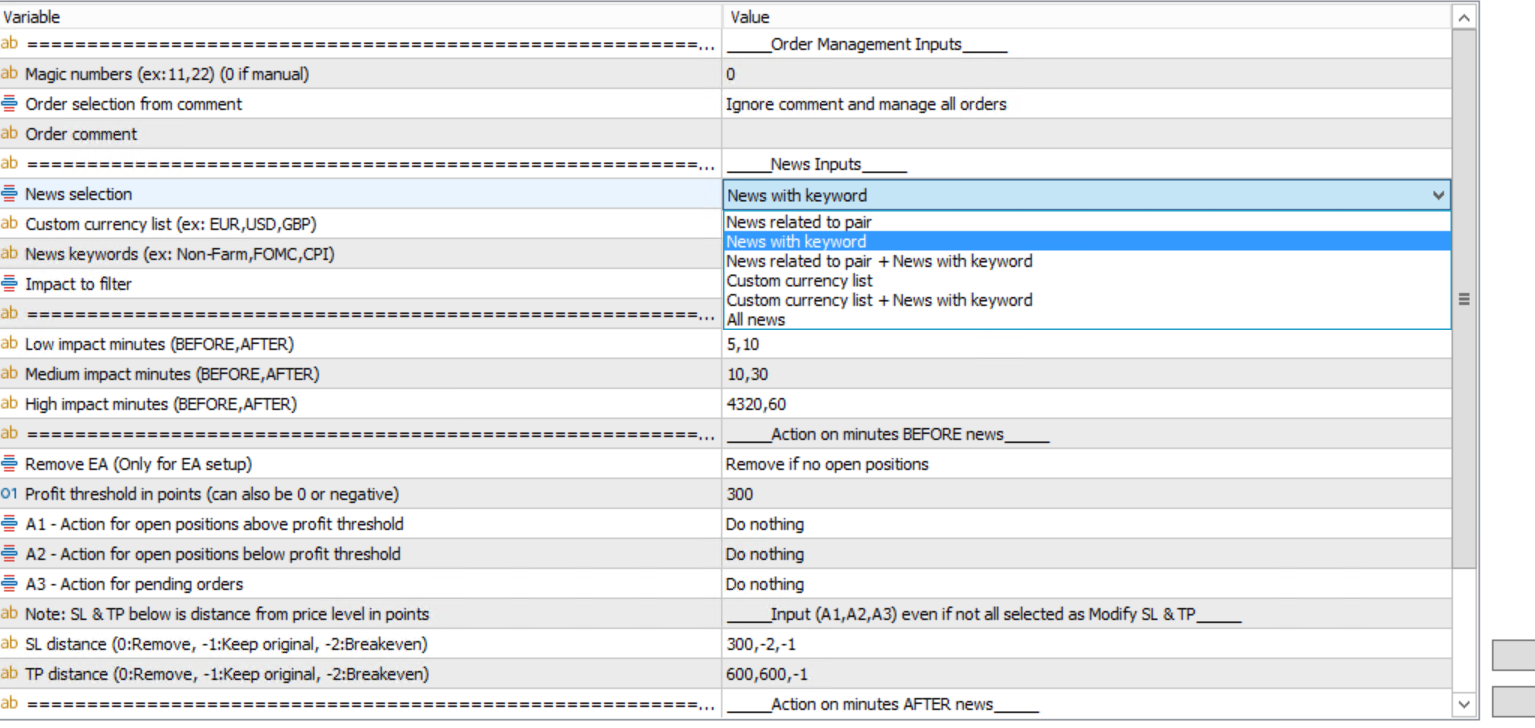1535x728 pixels.
Task: Choose the plain 'Custom currency list' dropdown option
Action: (x=1087, y=281)
